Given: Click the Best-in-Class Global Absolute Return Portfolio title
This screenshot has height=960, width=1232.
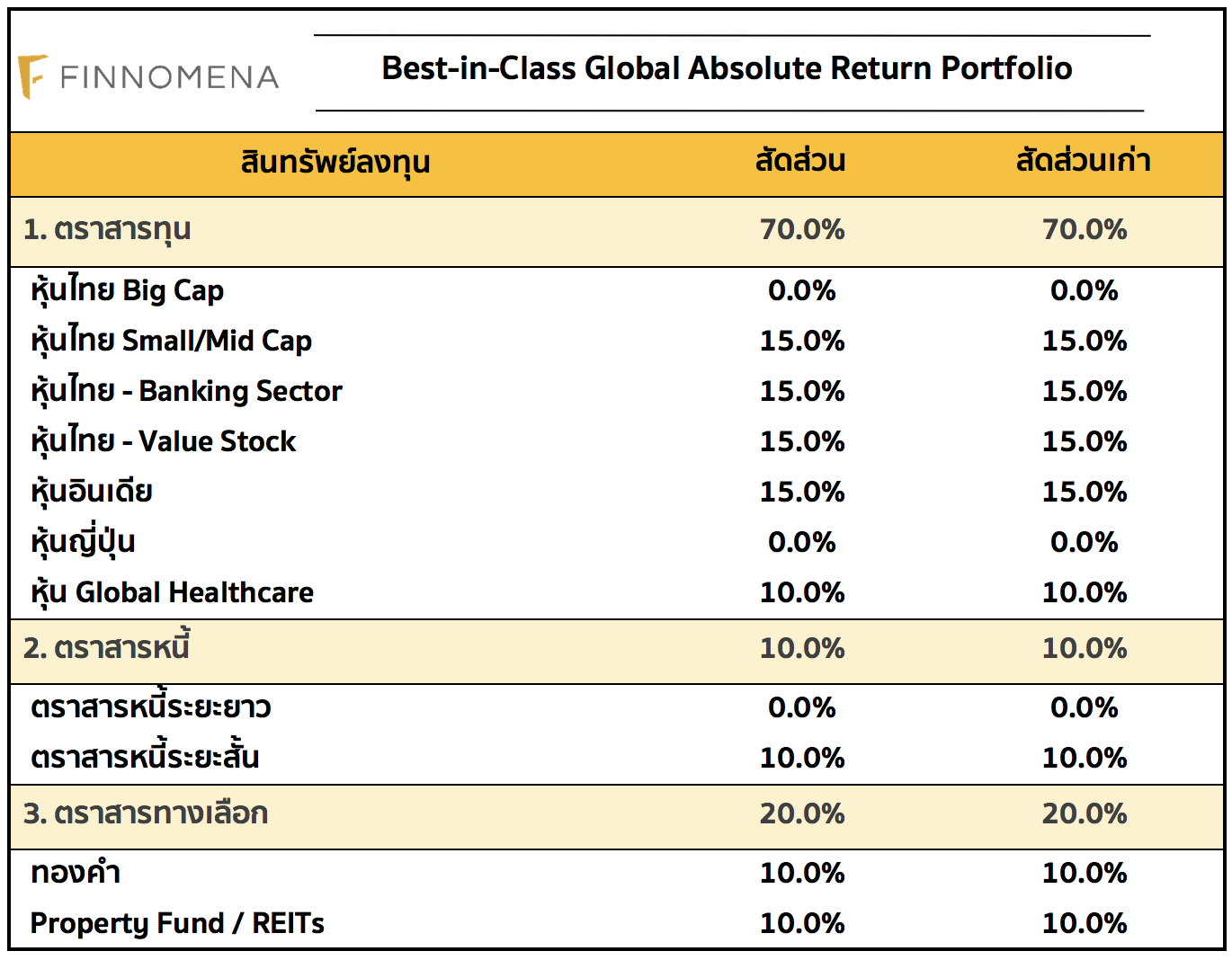Looking at the screenshot, I should click(727, 68).
